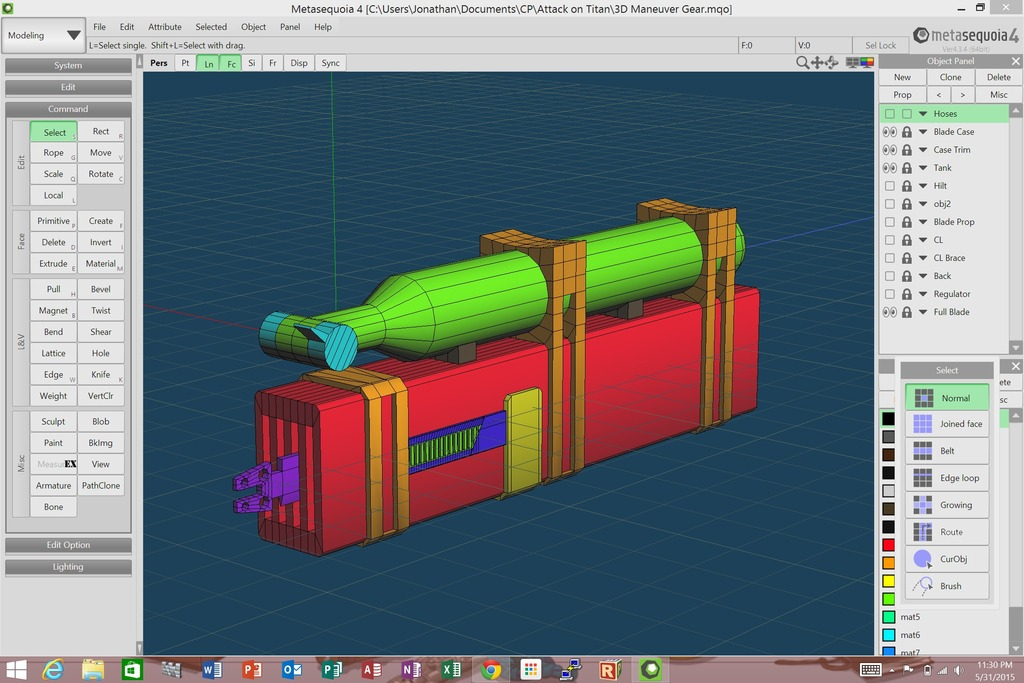This screenshot has height=683, width=1024.
Task: Click the magnifier zoom icon above the viewport
Action: 803,62
